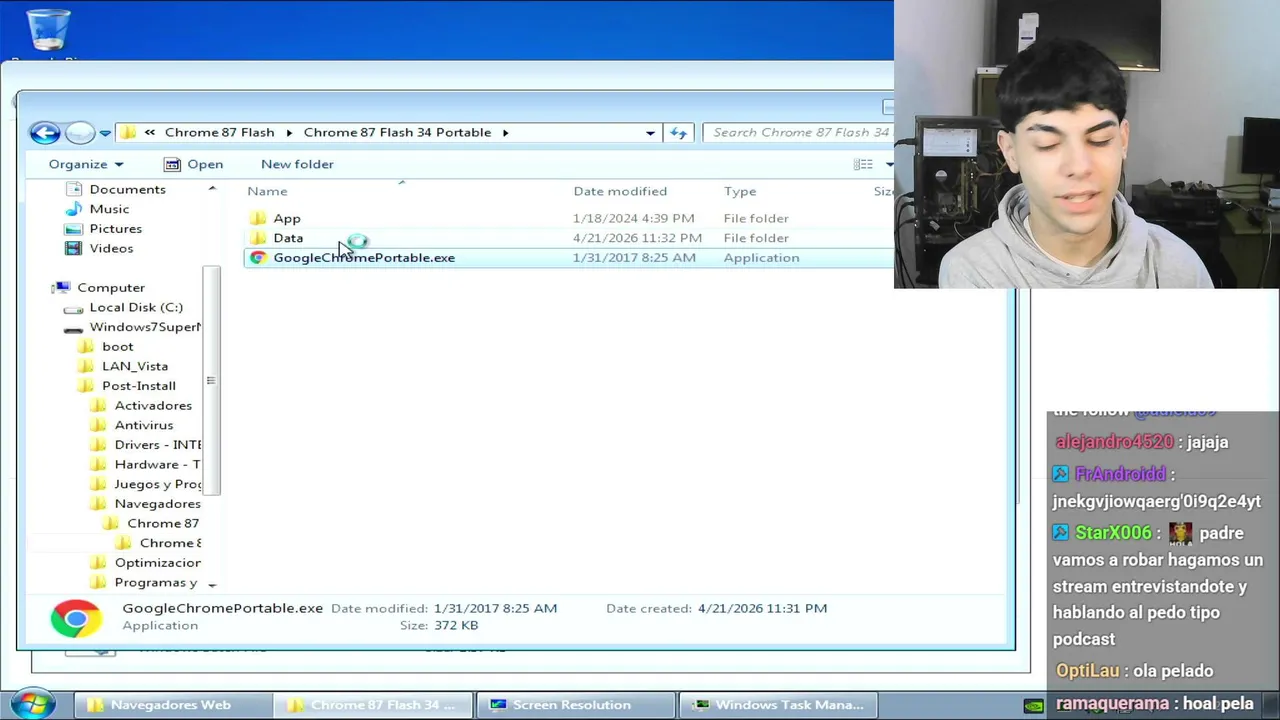Select the Navegadores folder in the tree
The width and height of the screenshot is (1280, 720).
(157, 504)
